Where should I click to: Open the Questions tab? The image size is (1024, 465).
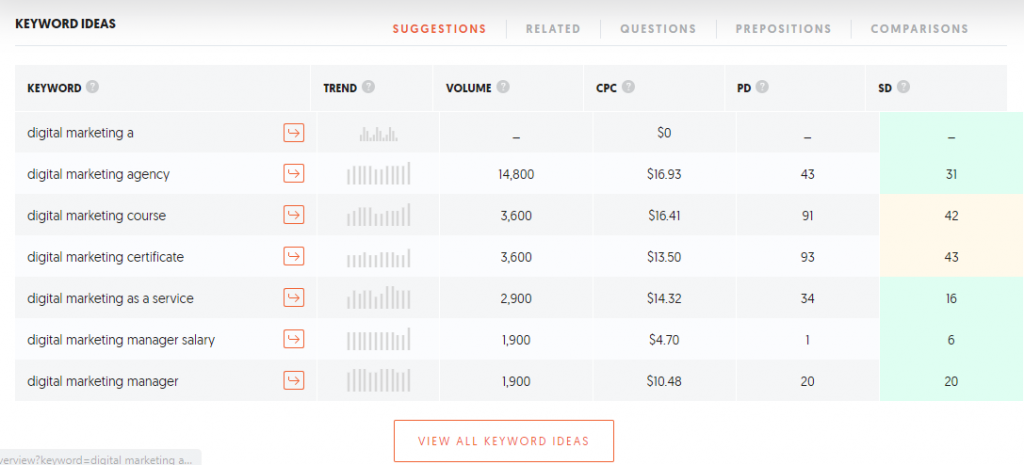tap(658, 29)
